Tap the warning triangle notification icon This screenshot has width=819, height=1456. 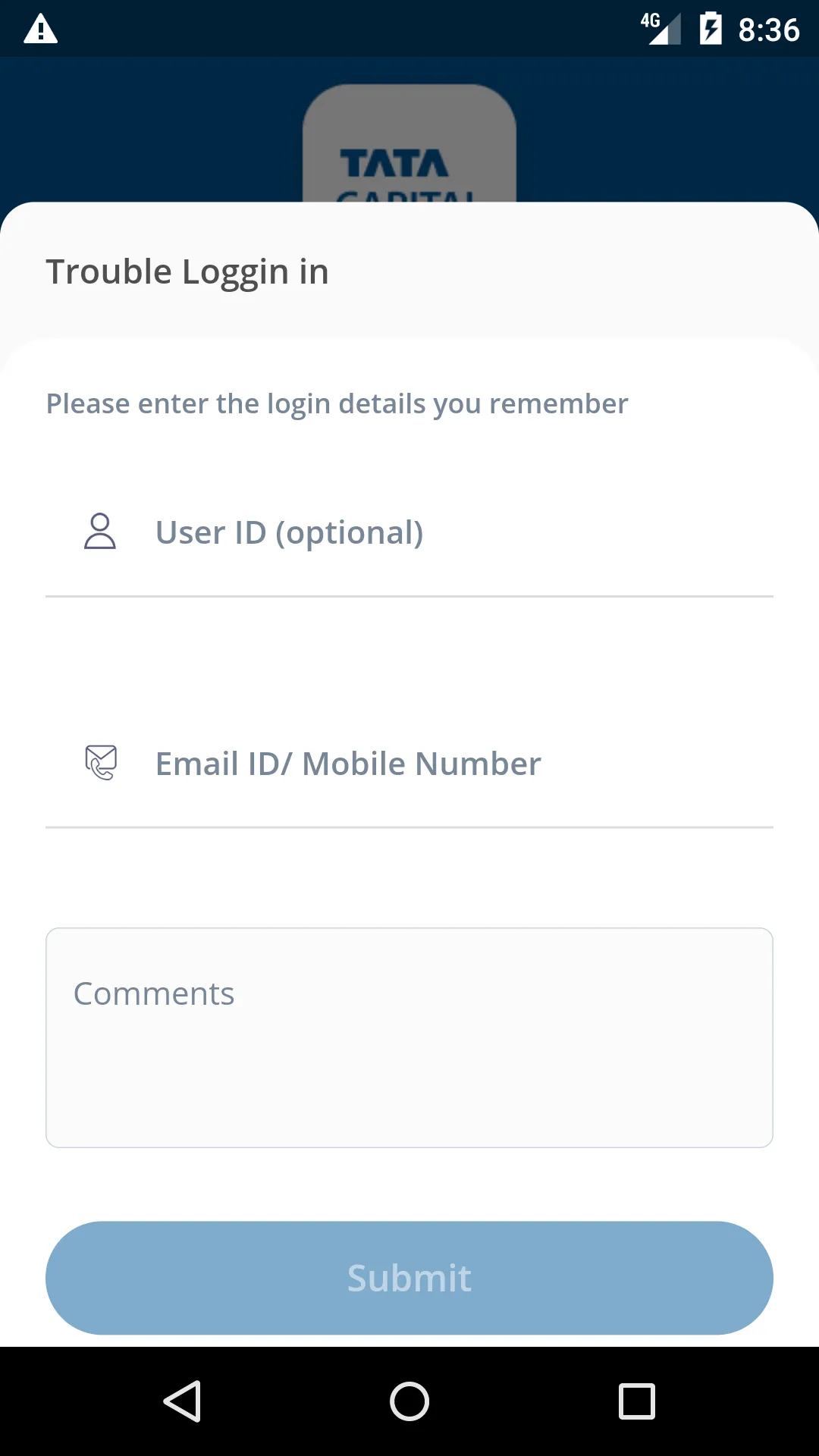[41, 30]
